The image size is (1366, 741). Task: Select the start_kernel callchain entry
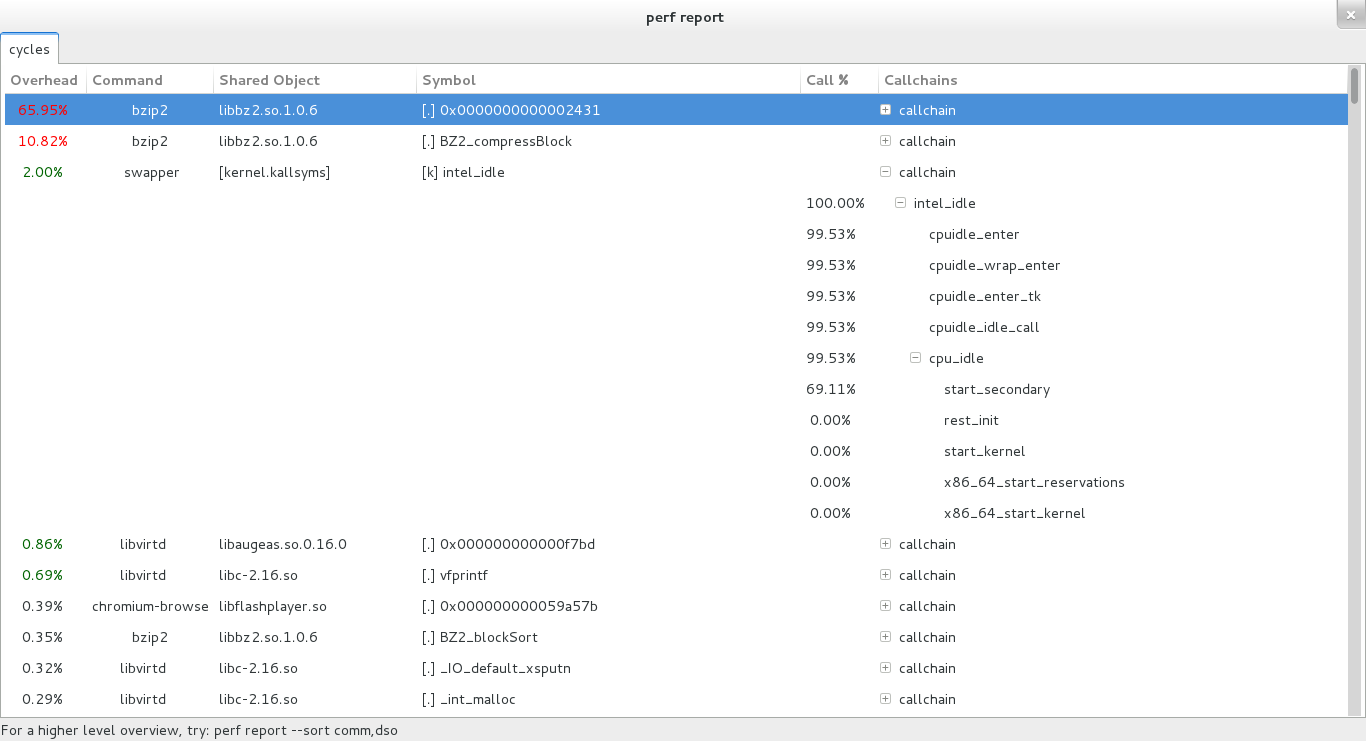click(984, 451)
